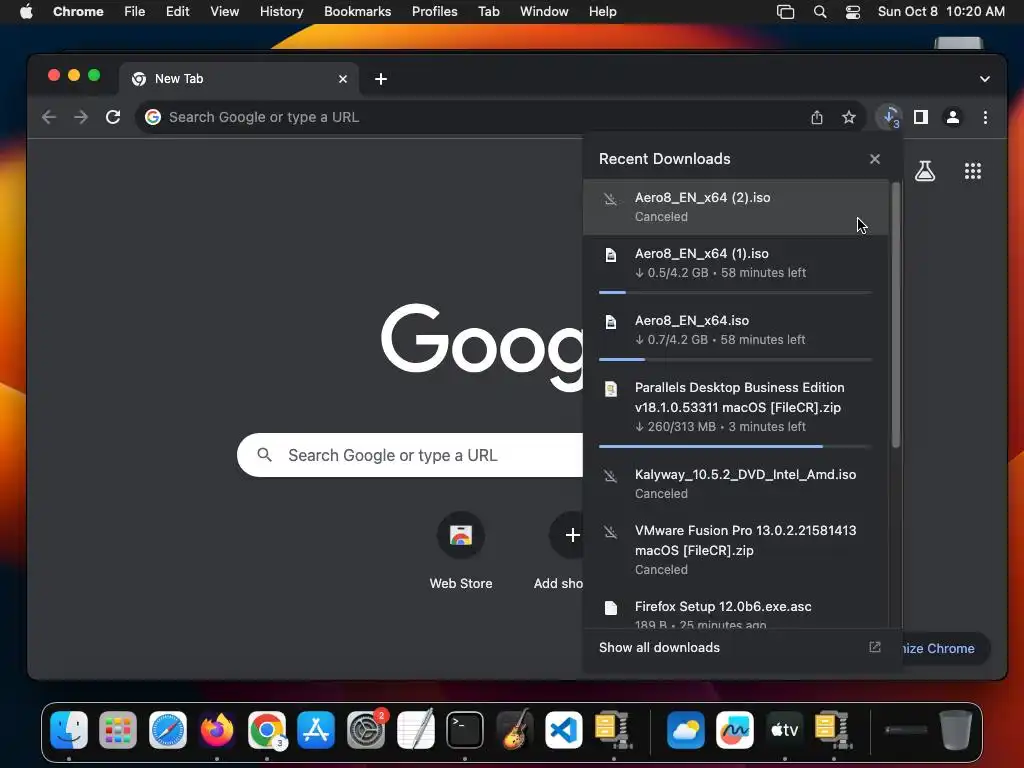Viewport: 1024px width, 768px height.
Task: Open the Window menu in menu bar
Action: click(x=544, y=12)
